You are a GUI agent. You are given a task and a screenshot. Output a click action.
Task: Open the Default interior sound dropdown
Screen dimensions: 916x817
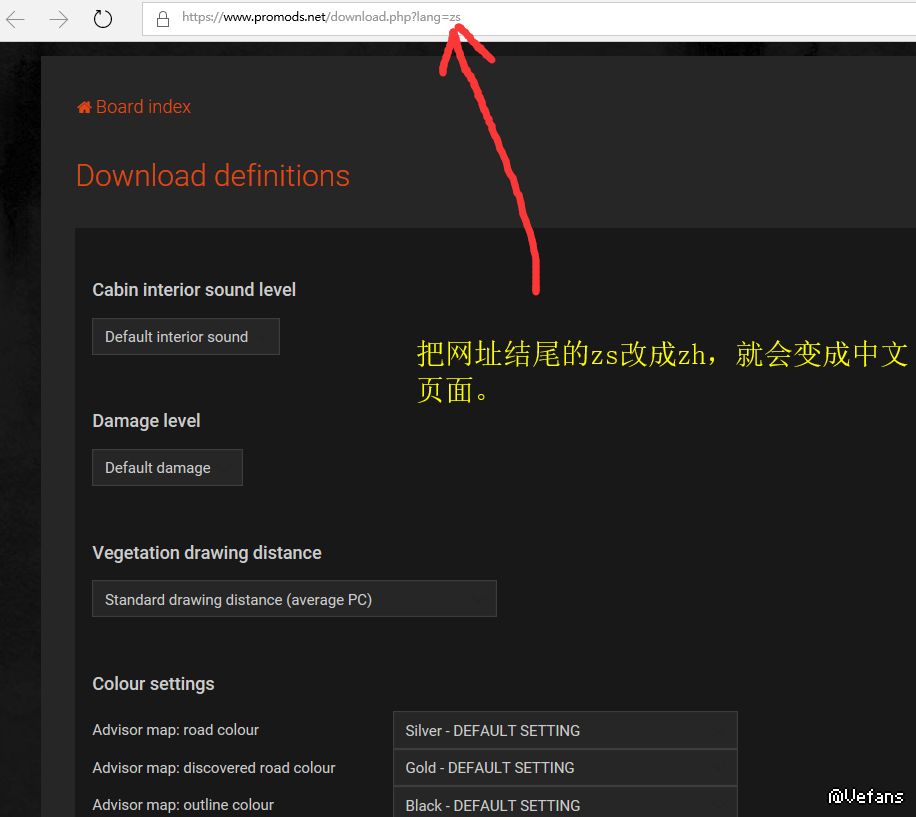[x=185, y=337]
